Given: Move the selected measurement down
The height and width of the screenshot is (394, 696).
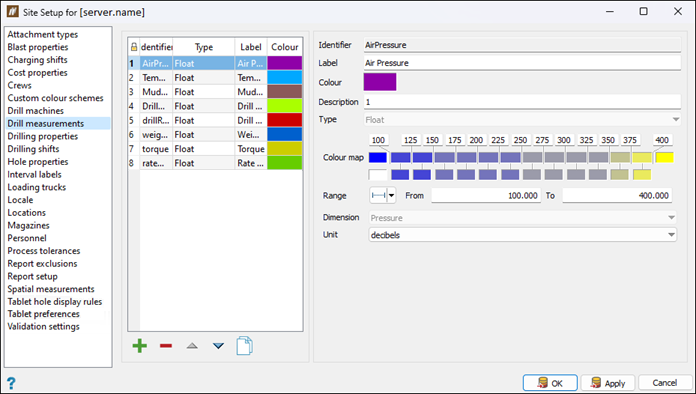Looking at the screenshot, I should (x=218, y=346).
